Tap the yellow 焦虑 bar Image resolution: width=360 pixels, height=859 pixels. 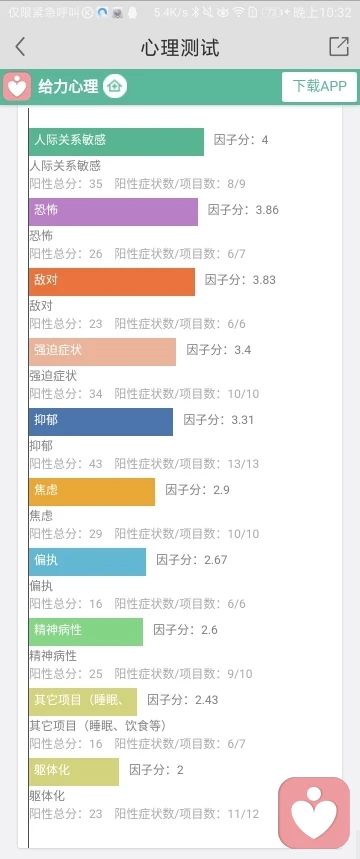[x=92, y=492]
